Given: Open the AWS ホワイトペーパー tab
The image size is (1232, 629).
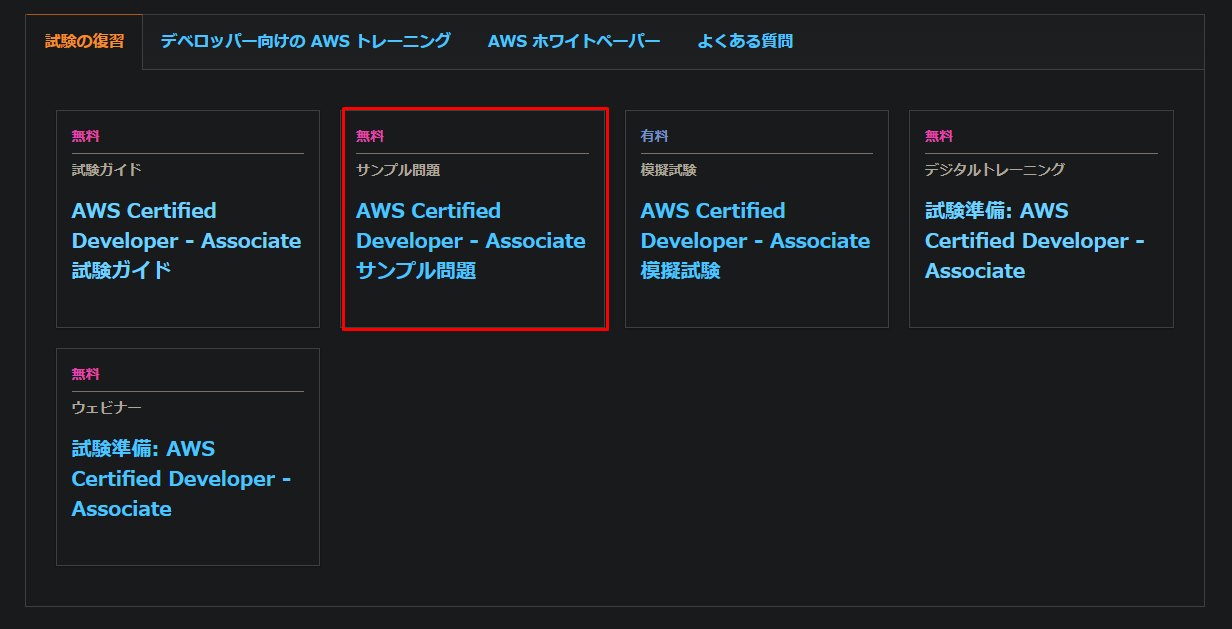Looking at the screenshot, I should 574,41.
